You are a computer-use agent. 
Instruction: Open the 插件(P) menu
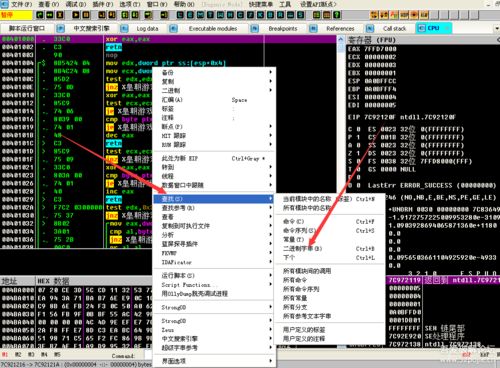tap(103, 4)
